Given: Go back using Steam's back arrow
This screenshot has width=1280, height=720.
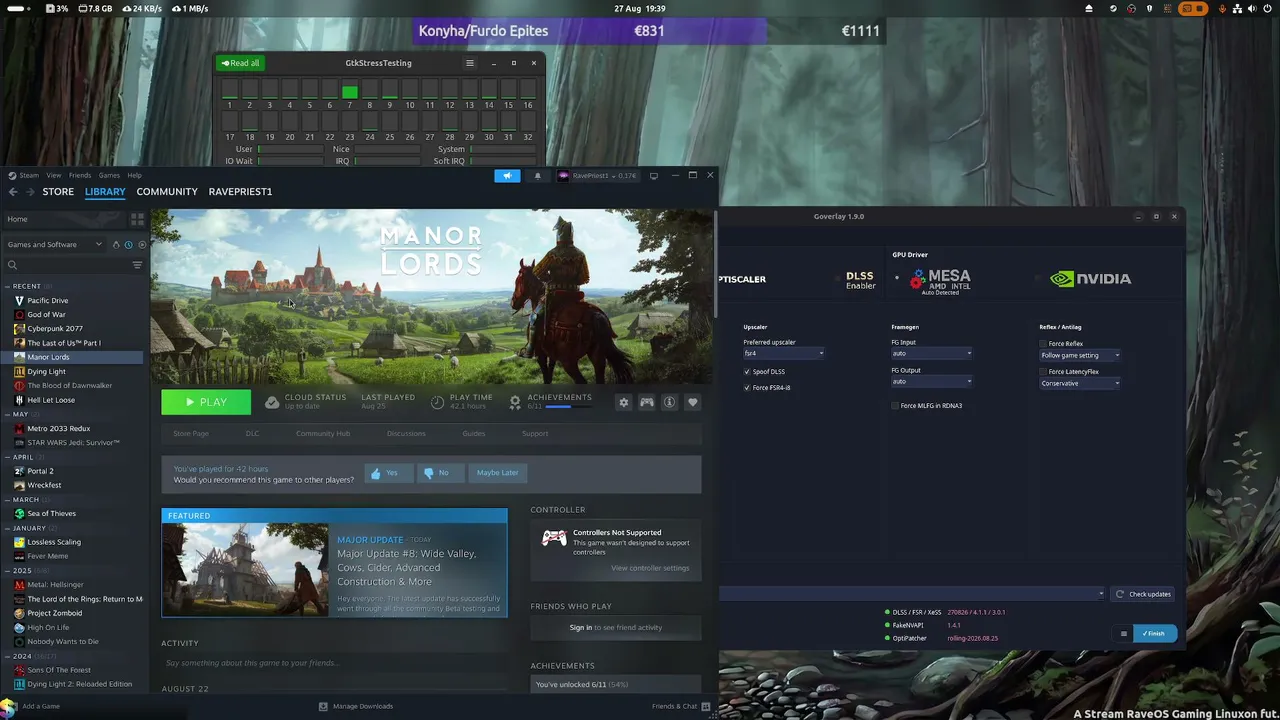Looking at the screenshot, I should [x=13, y=192].
